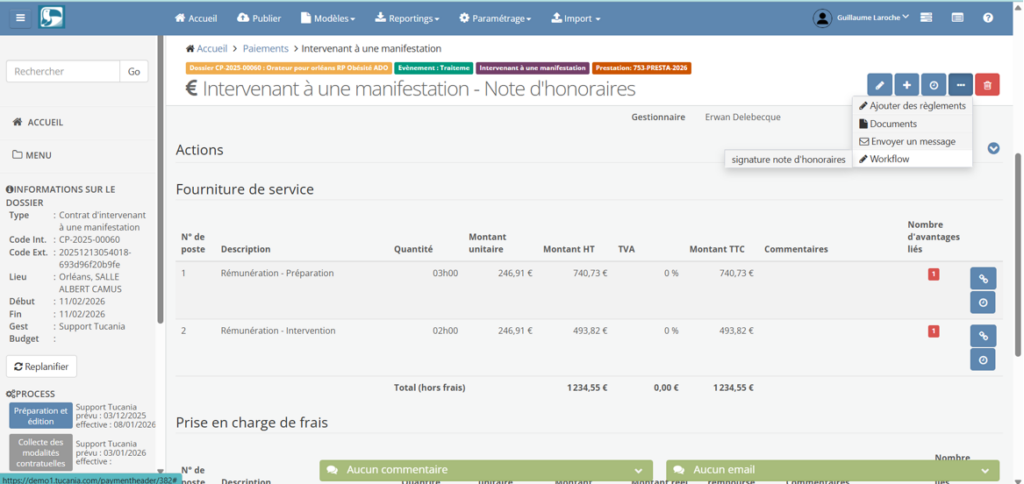This screenshot has width=1024, height=484.
Task: Expand the Actions section chevron
Action: tap(993, 148)
